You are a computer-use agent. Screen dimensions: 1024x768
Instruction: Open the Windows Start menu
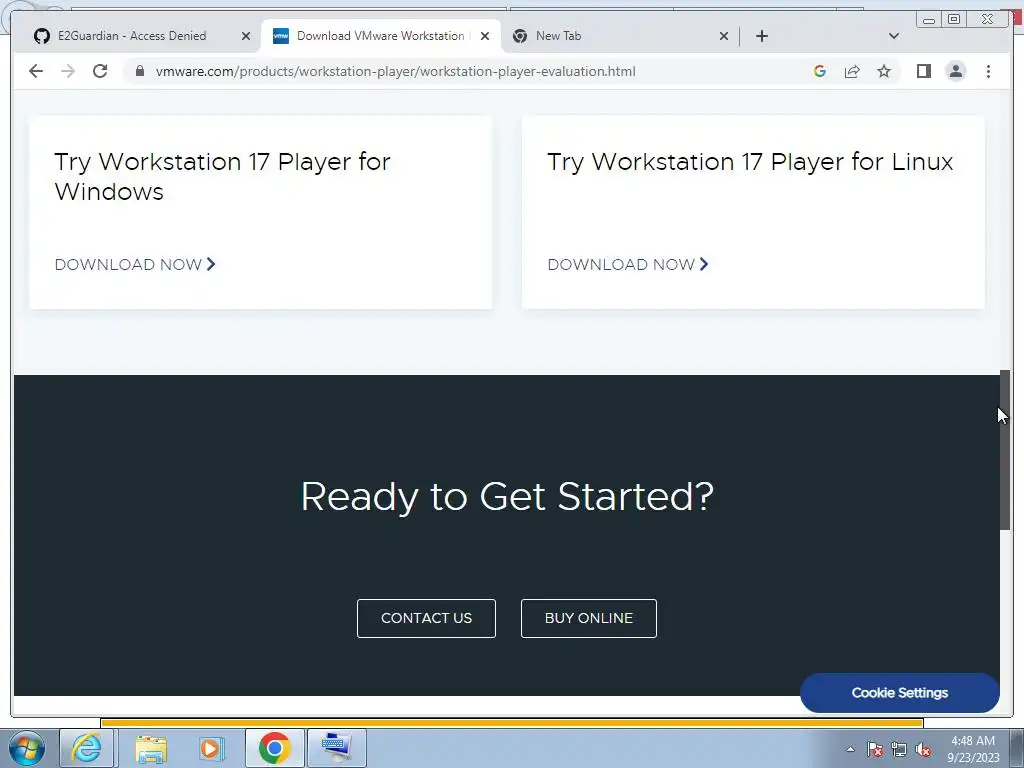click(x=27, y=748)
